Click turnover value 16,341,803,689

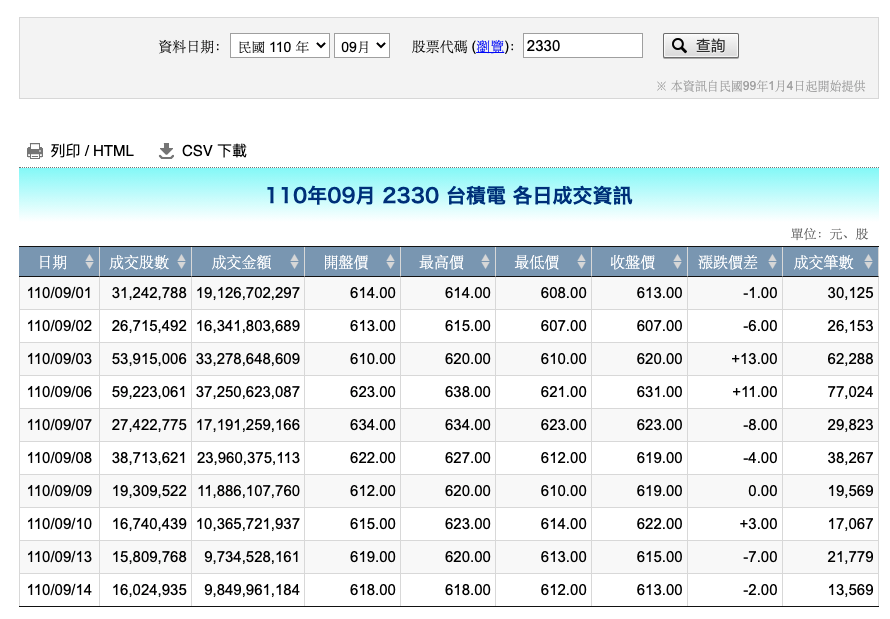[x=248, y=326]
